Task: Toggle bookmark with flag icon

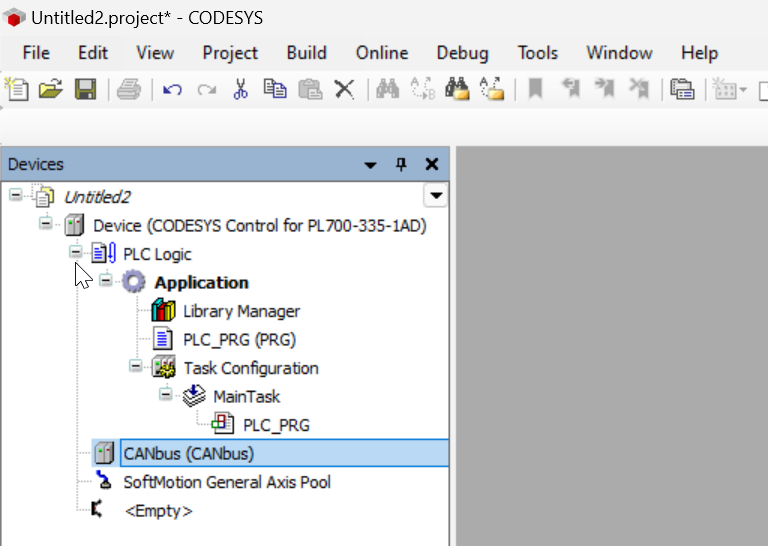Action: pyautogui.click(x=535, y=90)
